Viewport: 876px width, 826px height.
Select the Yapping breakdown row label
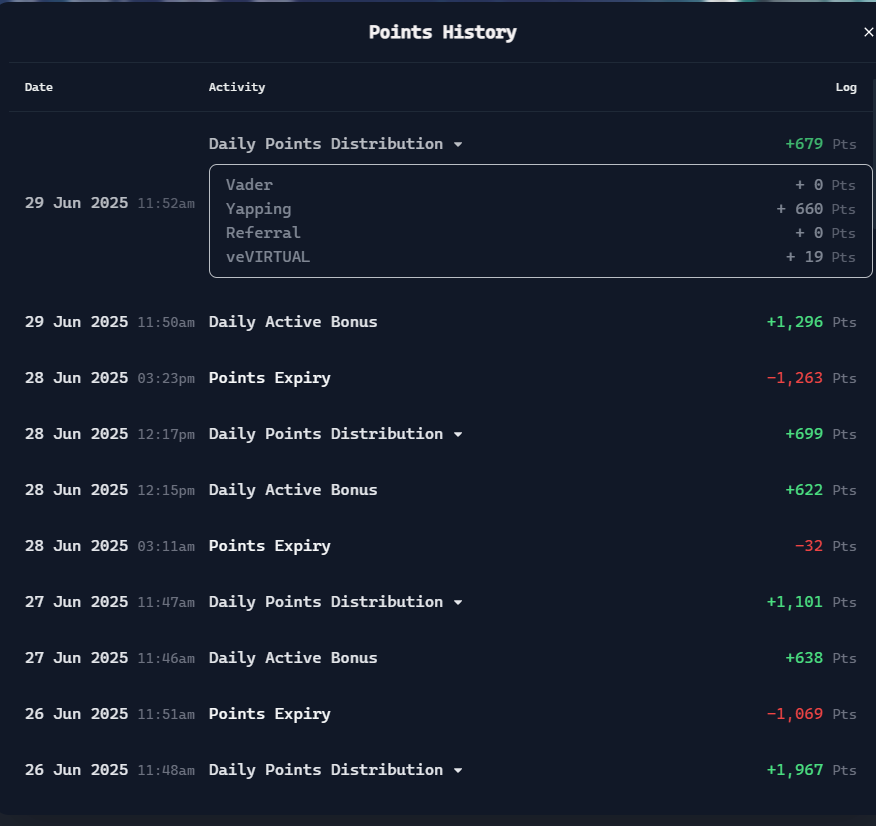click(258, 209)
